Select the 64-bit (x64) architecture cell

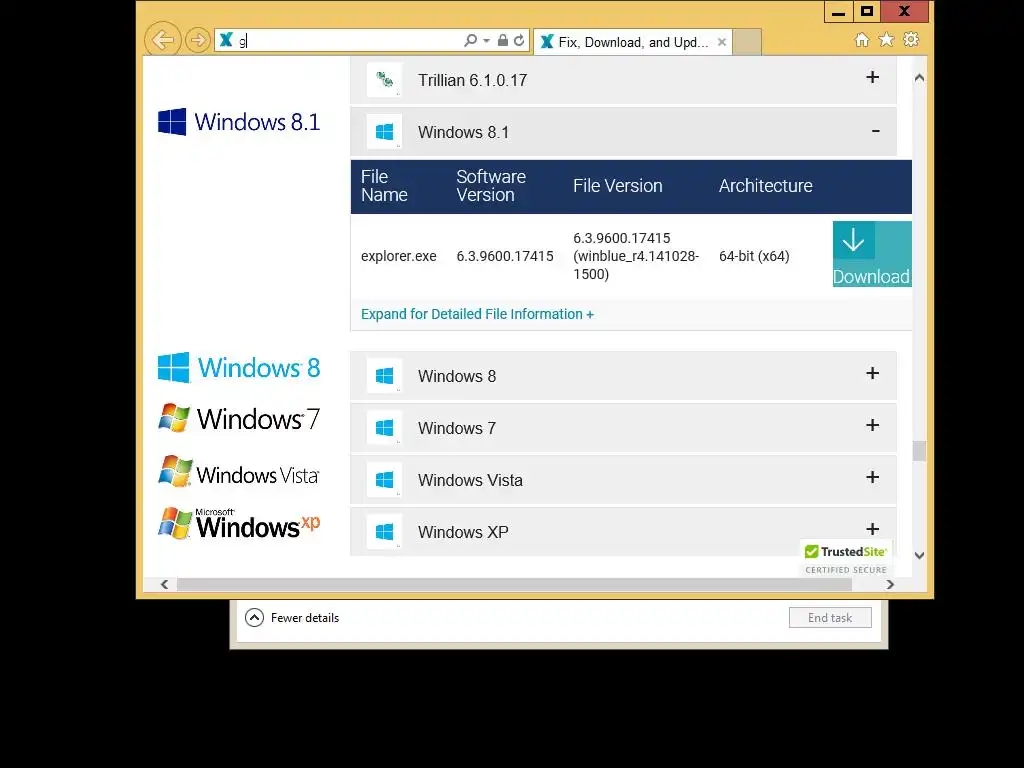coord(754,256)
